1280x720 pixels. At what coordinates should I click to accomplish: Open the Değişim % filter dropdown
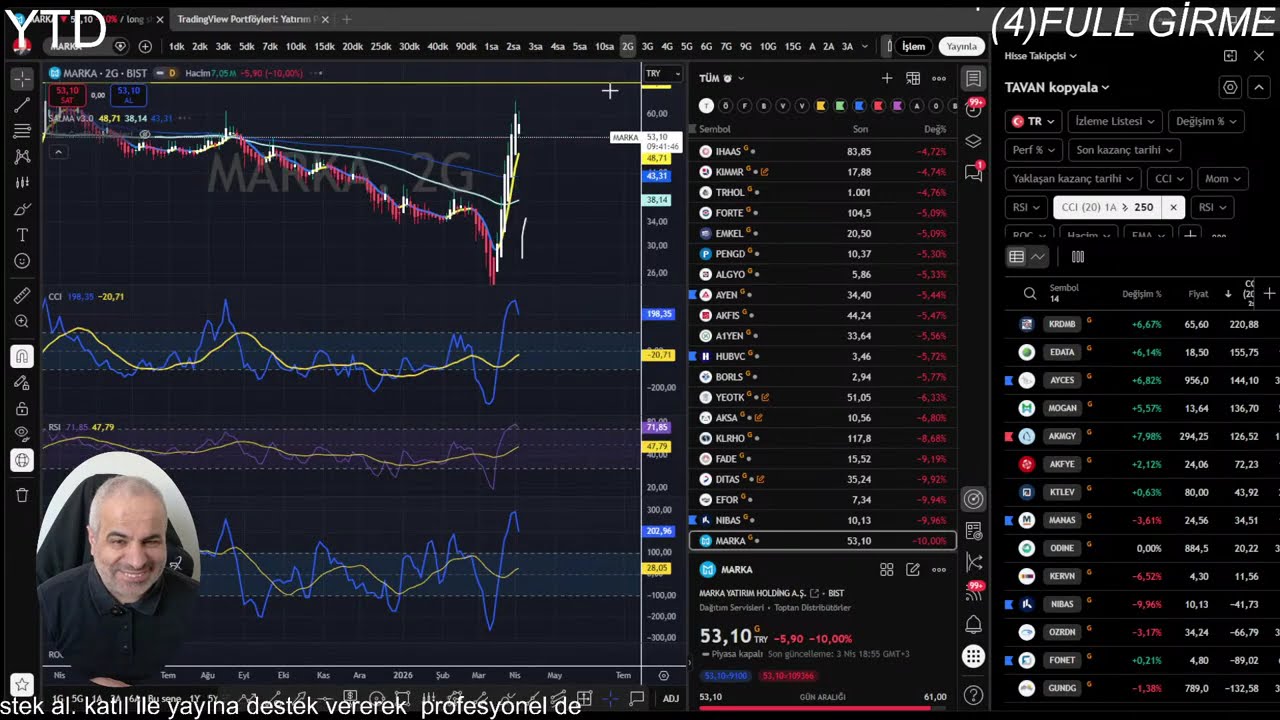point(1205,121)
